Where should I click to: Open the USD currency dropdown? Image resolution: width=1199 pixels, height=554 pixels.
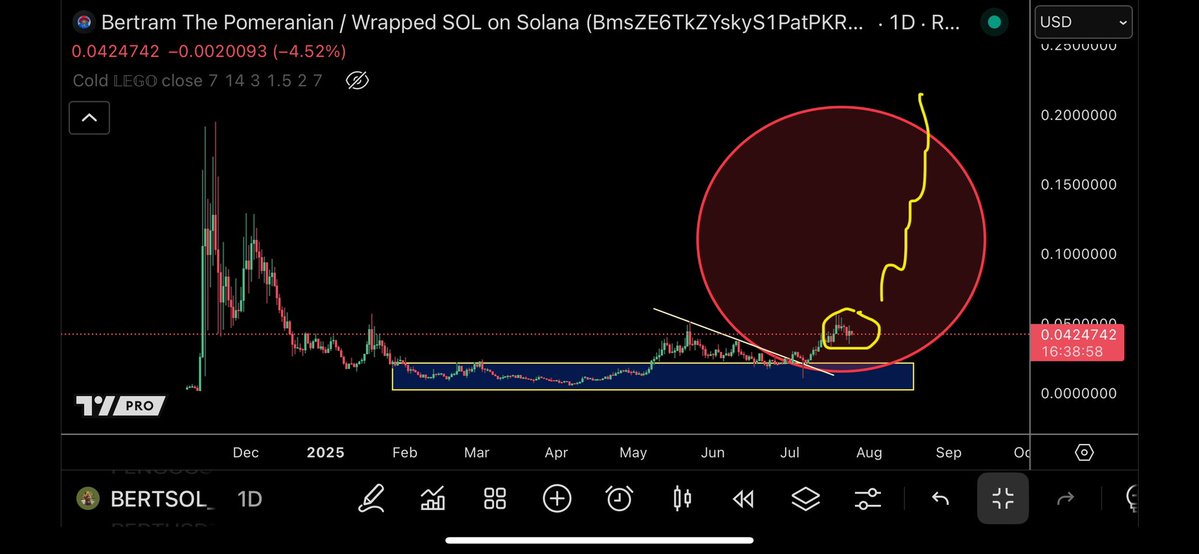coord(1084,22)
